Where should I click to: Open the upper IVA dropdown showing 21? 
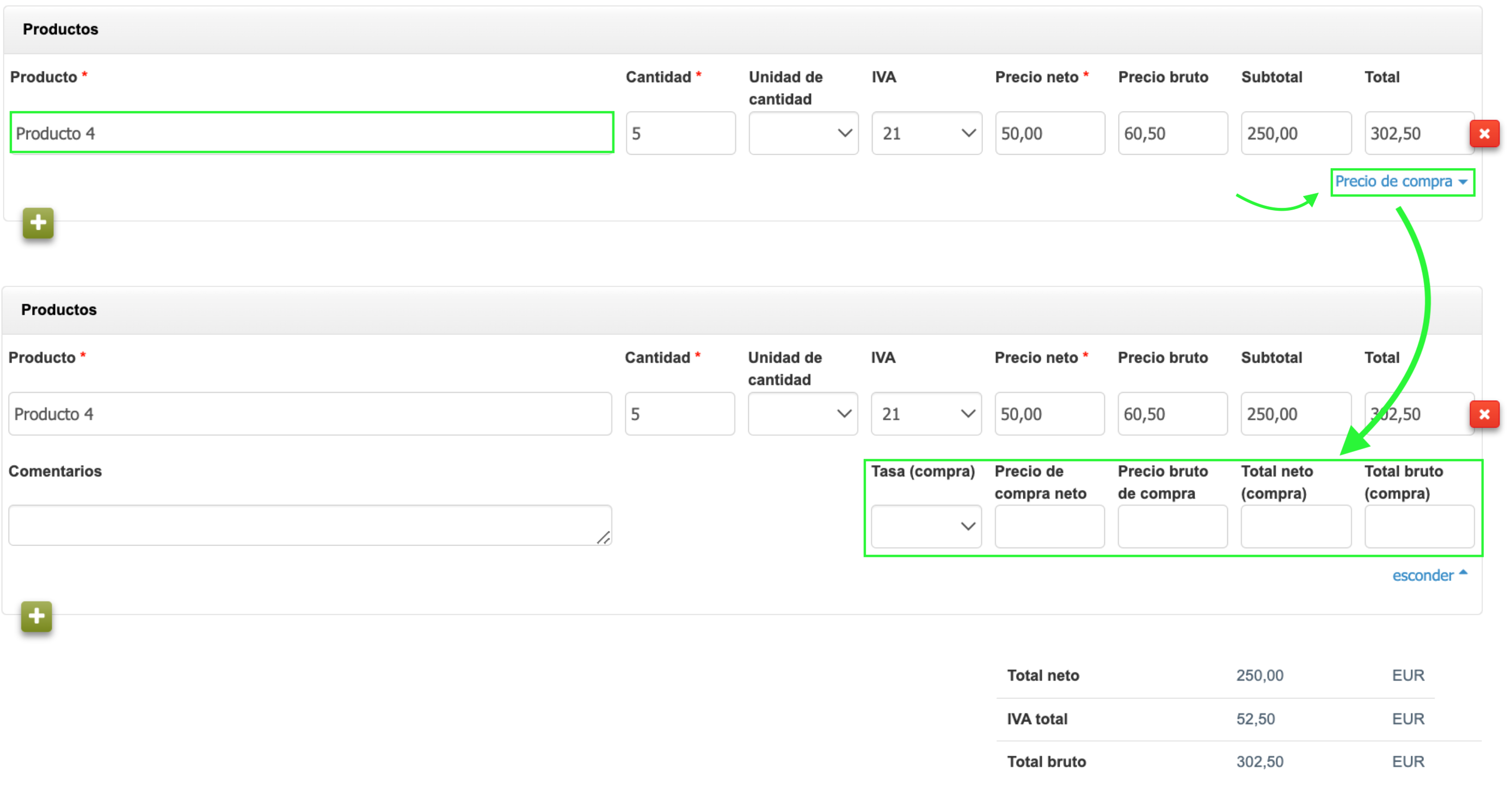926,134
